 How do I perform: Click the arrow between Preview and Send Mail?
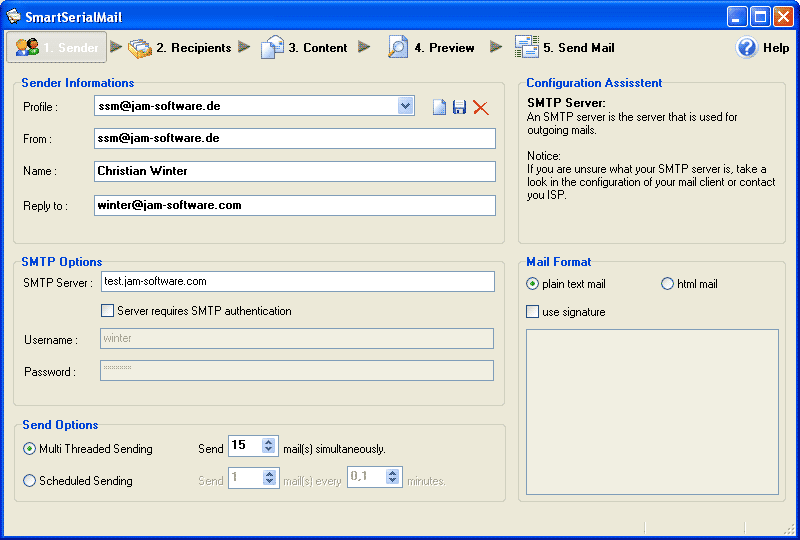tap(496, 47)
